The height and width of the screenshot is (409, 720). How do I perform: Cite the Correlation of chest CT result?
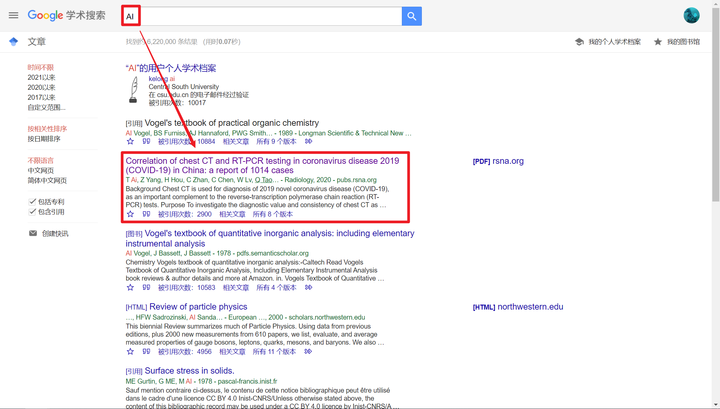click(146, 214)
